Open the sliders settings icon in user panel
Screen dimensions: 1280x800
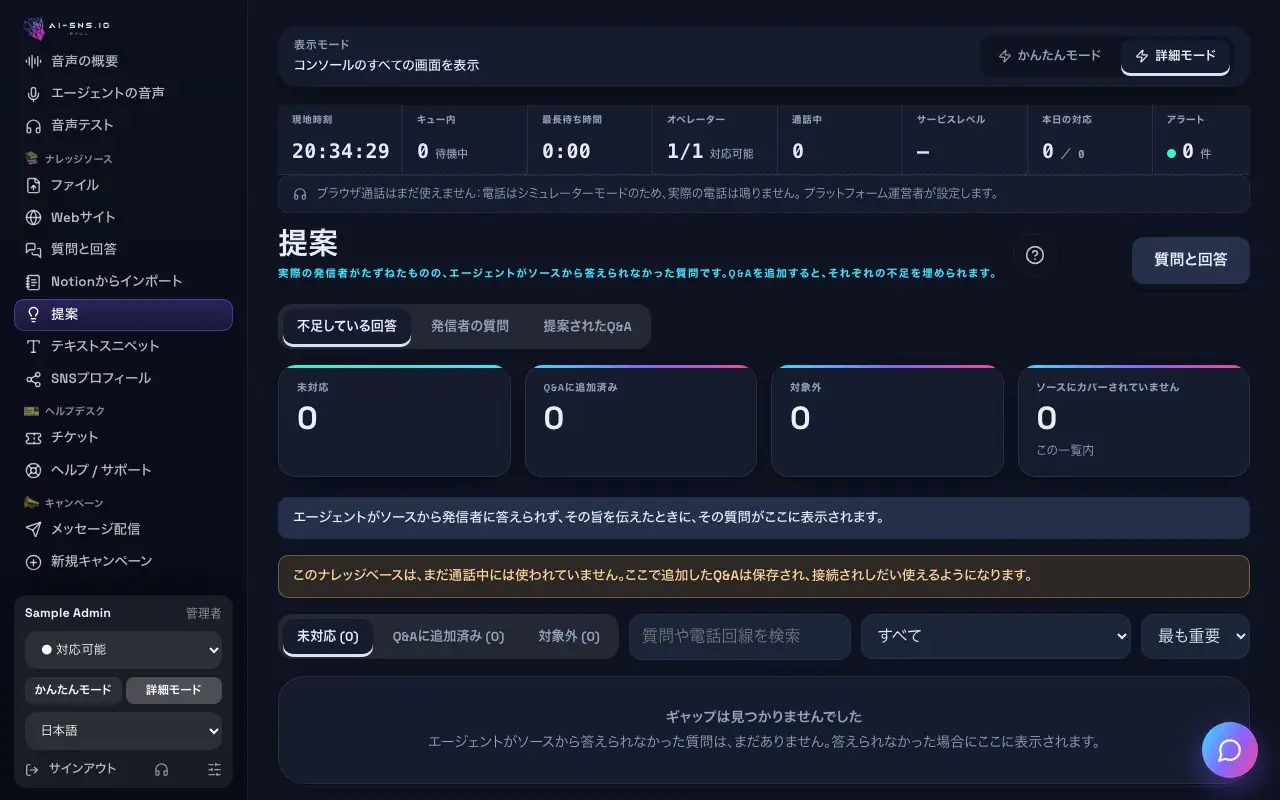214,769
